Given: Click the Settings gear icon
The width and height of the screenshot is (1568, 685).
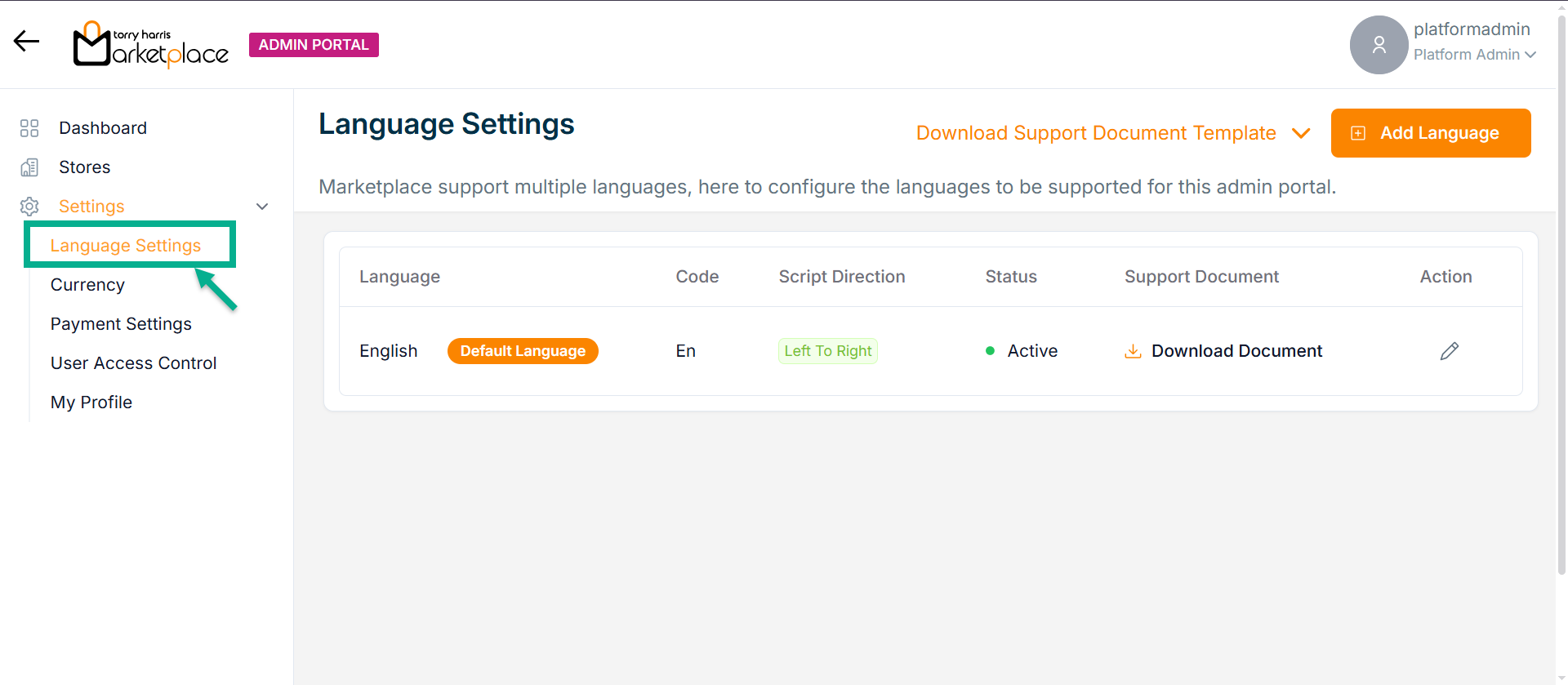Looking at the screenshot, I should pyautogui.click(x=29, y=207).
